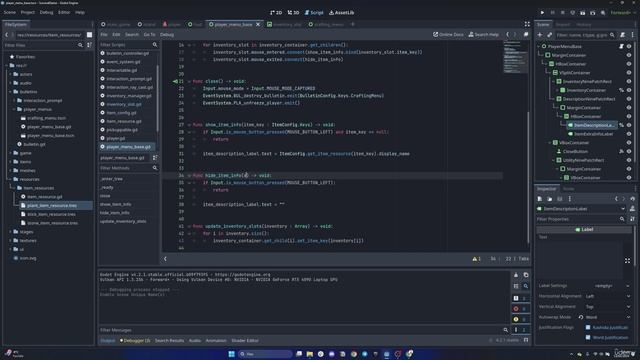Screen dimensions: 640x360
Task: Click the distraction free mode icon
Action: [x=527, y=24]
